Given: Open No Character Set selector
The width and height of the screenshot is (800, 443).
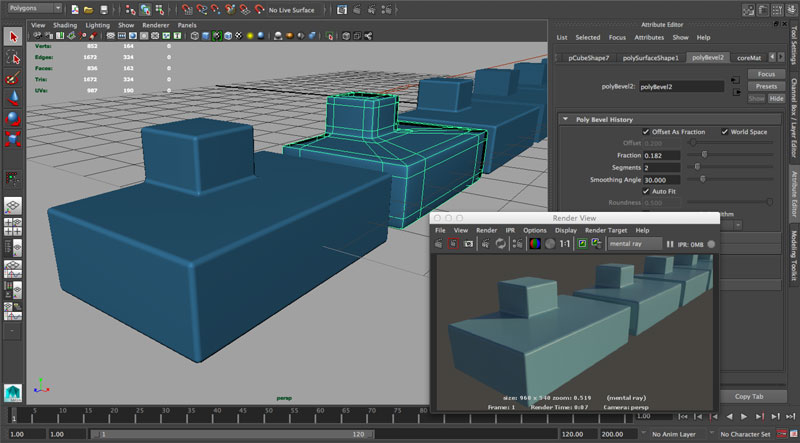Looking at the screenshot, I should pos(745,434).
